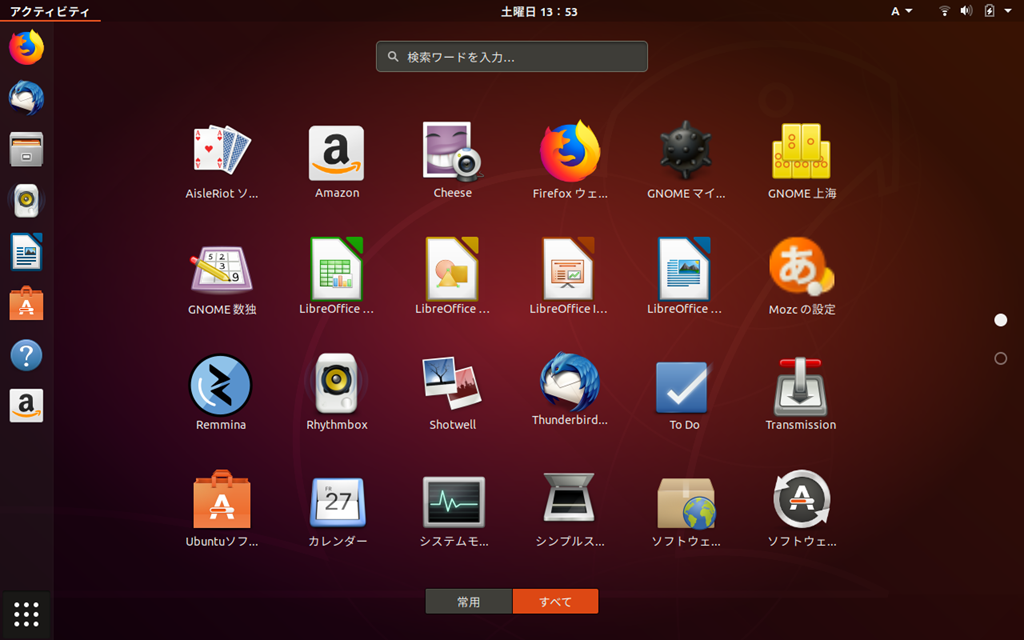Open the input source A dropdown
The width and height of the screenshot is (1024, 640).
(902, 11)
